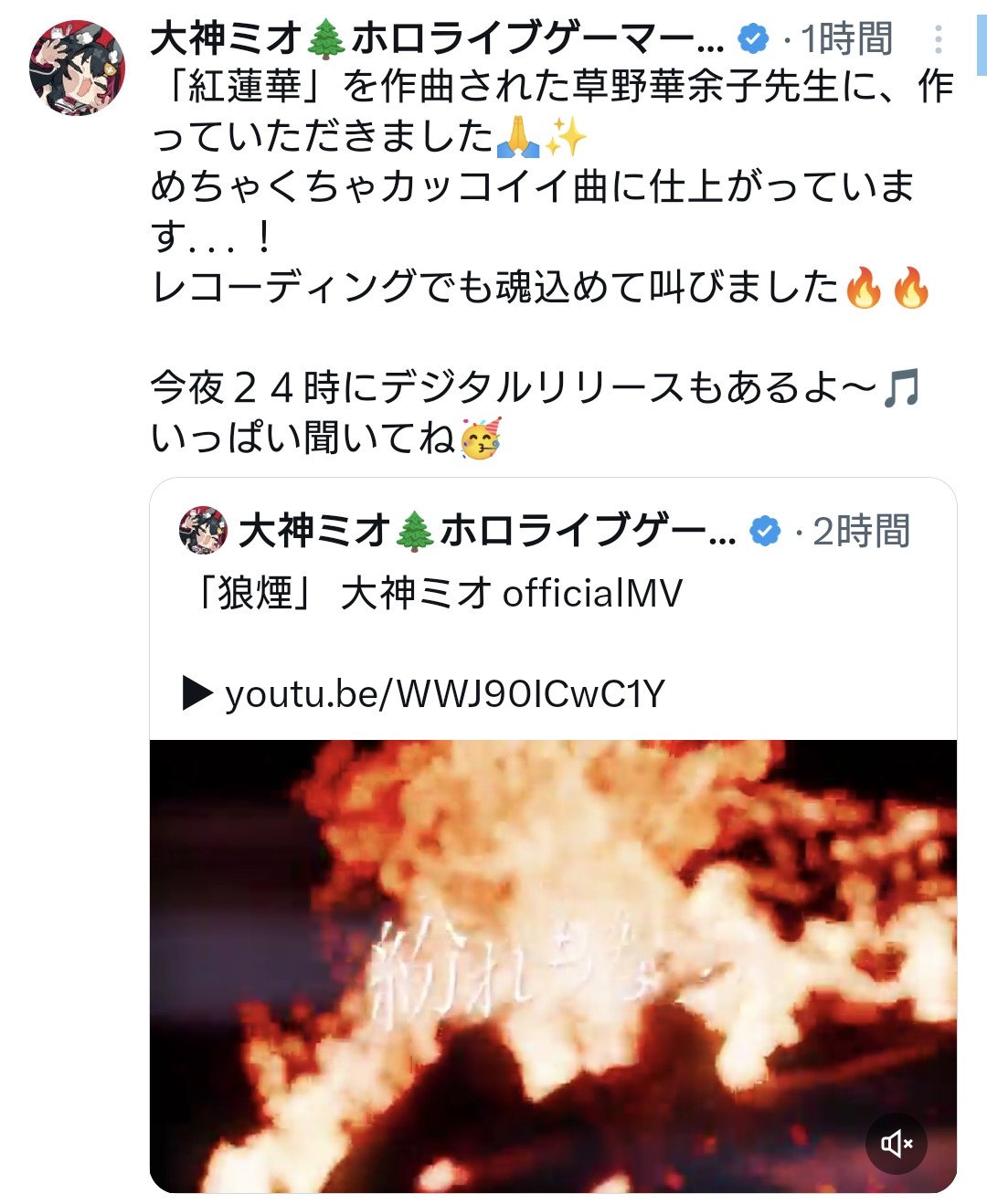Screen dimensions: 987x1204
Task: Click the praying hands emoji
Action: coord(518,137)
